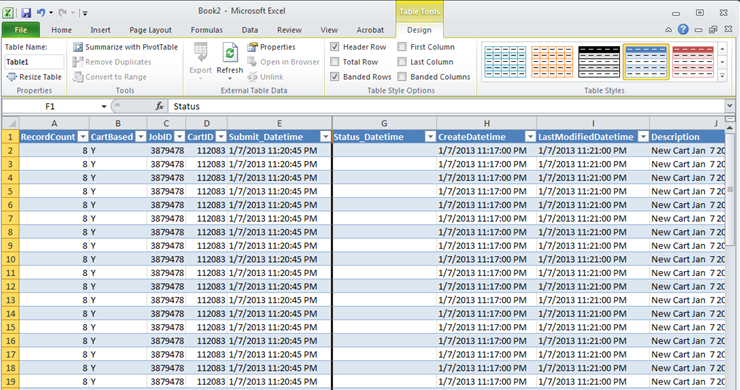
Task: Click the Refresh icon
Action: [230, 52]
